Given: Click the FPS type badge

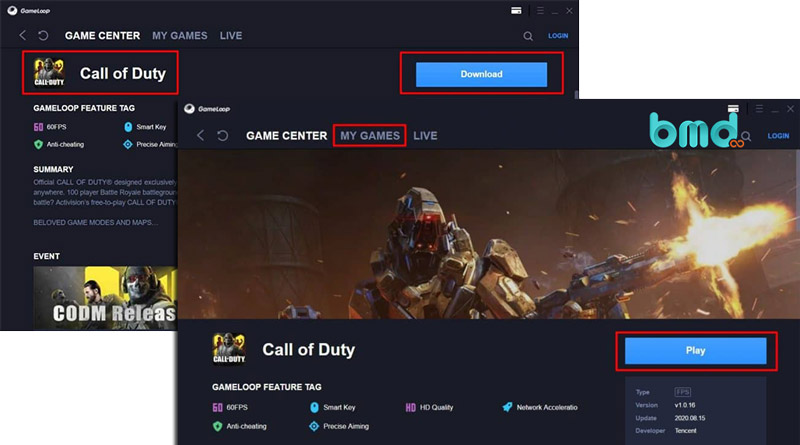Looking at the screenshot, I should (683, 392).
